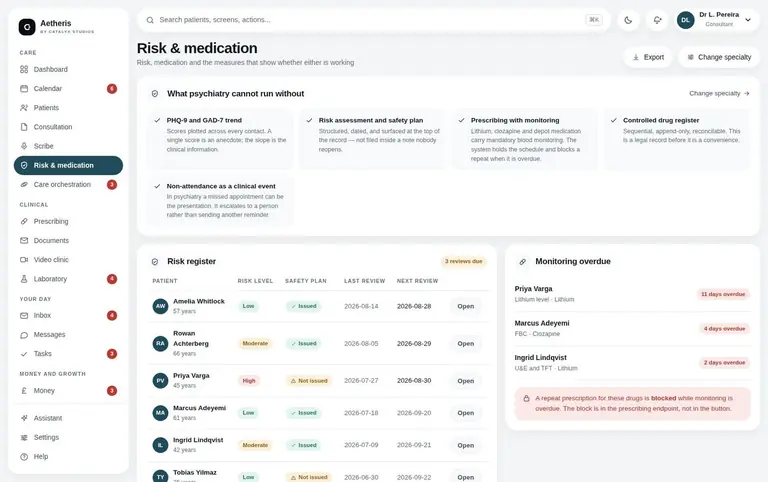Click the PV avatar in risk register

pos(160,381)
